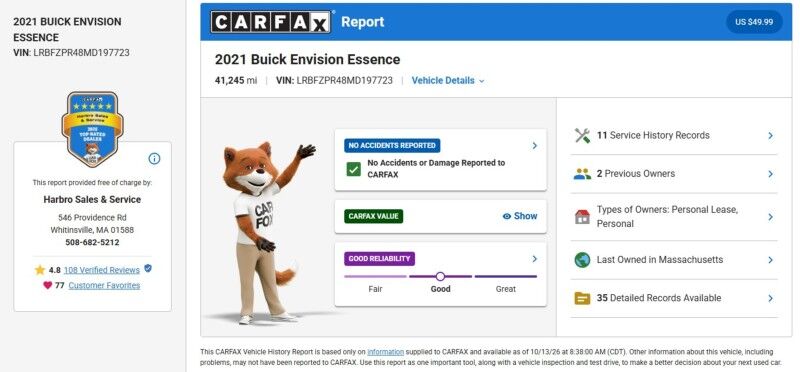Click the verified shield checkmark icon
Viewport: 800px width, 372px height.
point(147,268)
